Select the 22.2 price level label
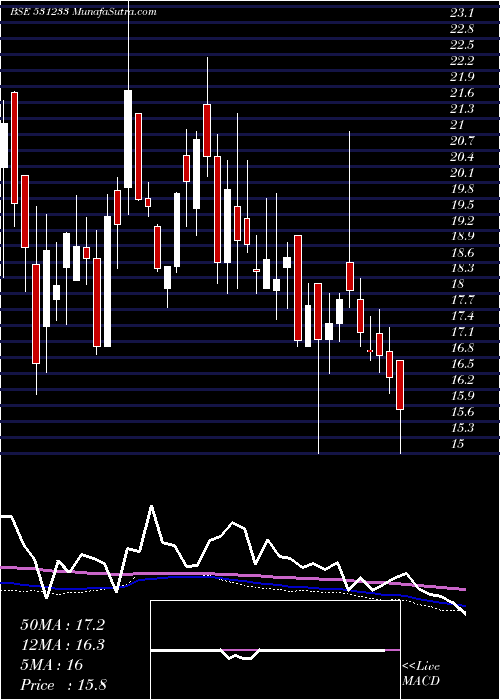The width and height of the screenshot is (500, 700). [x=461, y=61]
